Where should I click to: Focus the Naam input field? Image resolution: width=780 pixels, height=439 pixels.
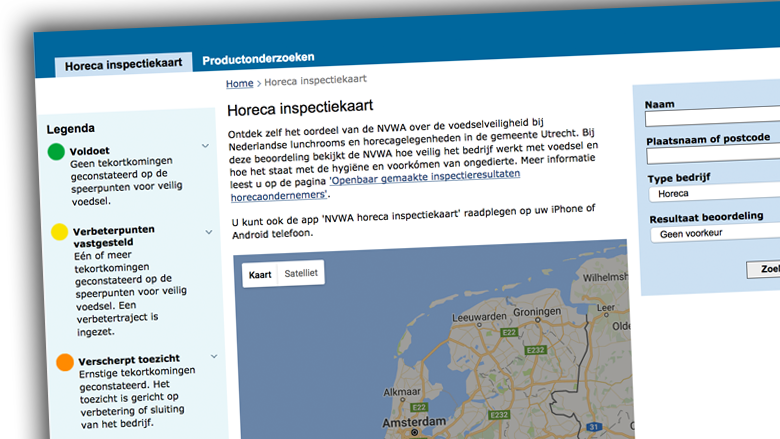pyautogui.click(x=712, y=116)
